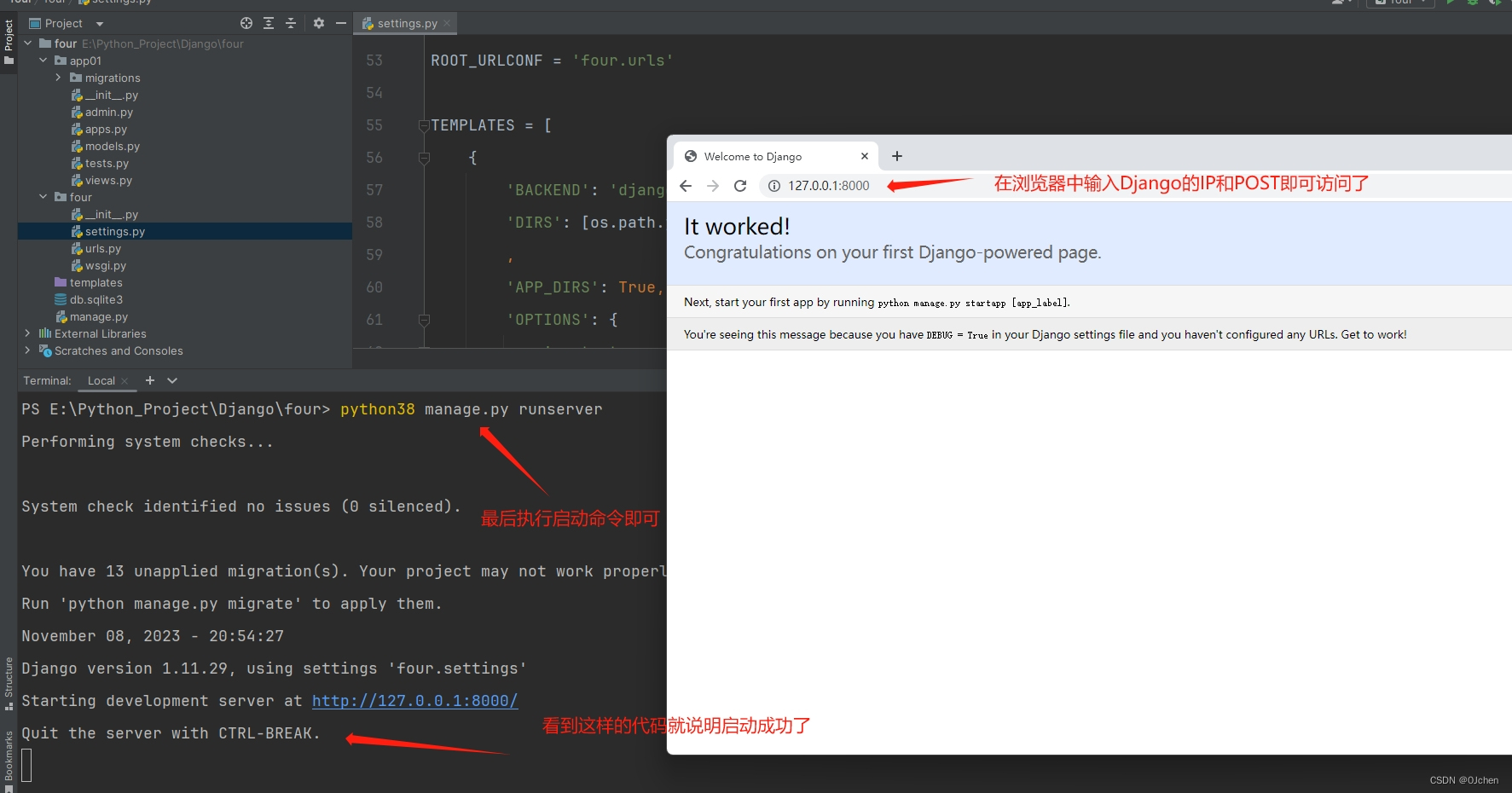Open http://127.0.0.1:8000/ link in terminal
This screenshot has height=793, width=1512.
click(414, 701)
